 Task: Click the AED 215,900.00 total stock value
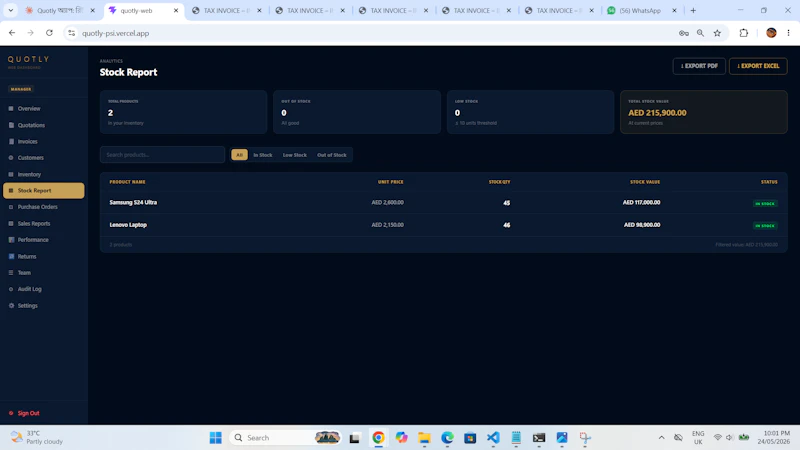point(657,113)
